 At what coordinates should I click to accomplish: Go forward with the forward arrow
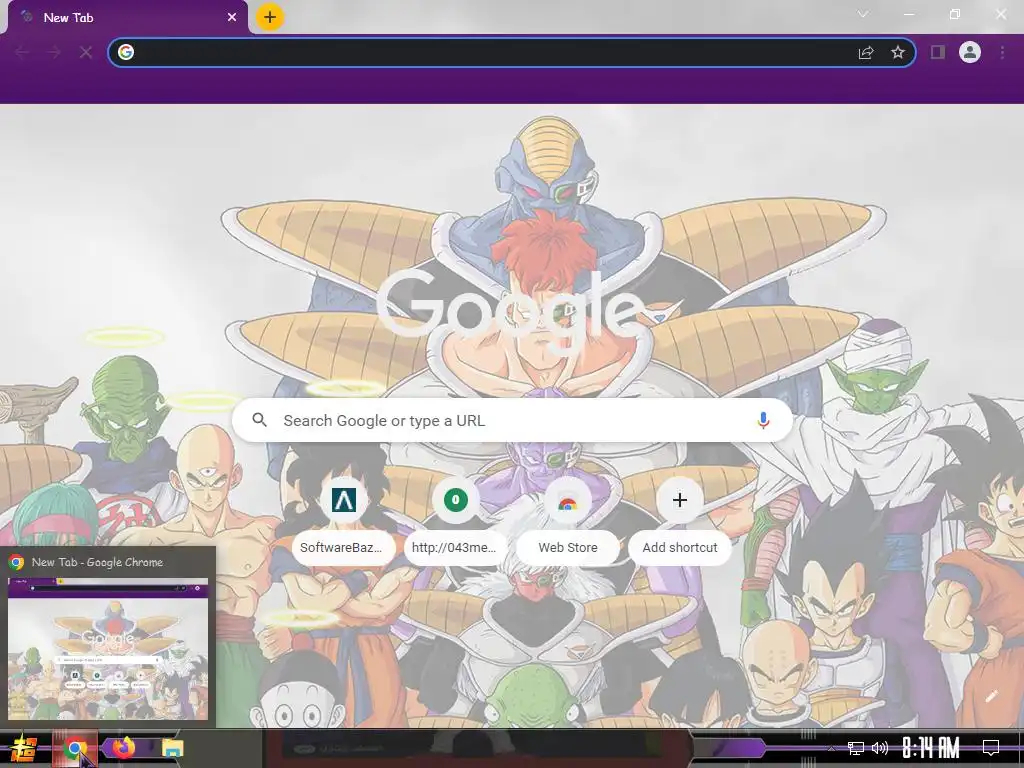(x=54, y=52)
